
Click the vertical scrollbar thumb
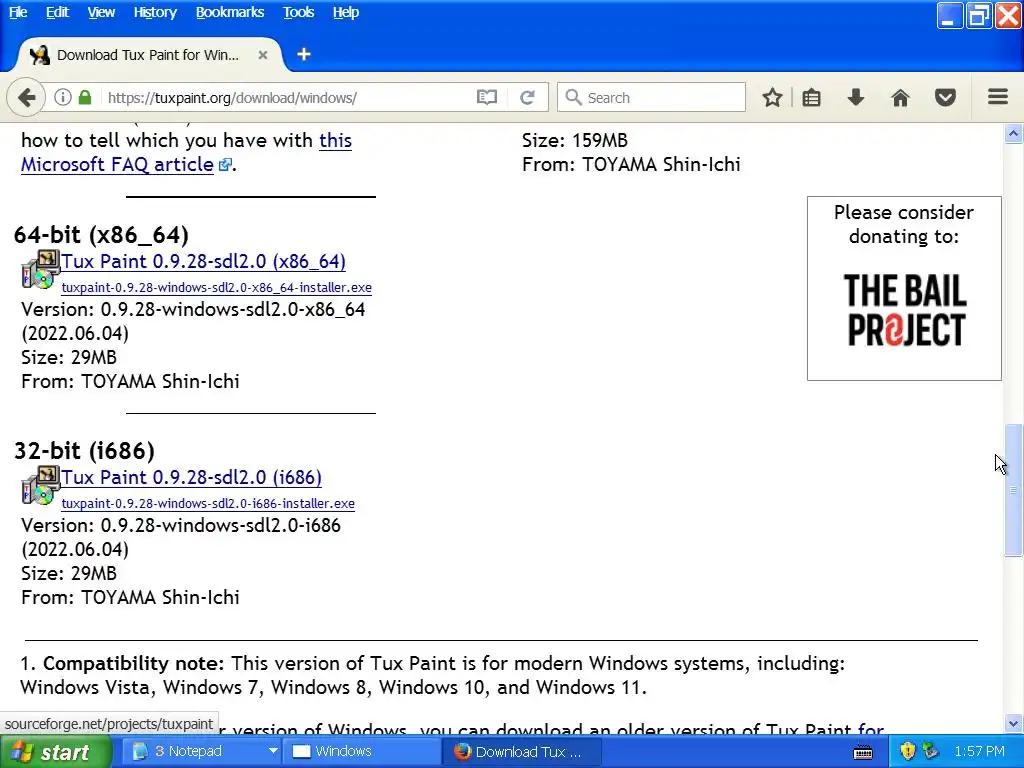[x=1013, y=490]
